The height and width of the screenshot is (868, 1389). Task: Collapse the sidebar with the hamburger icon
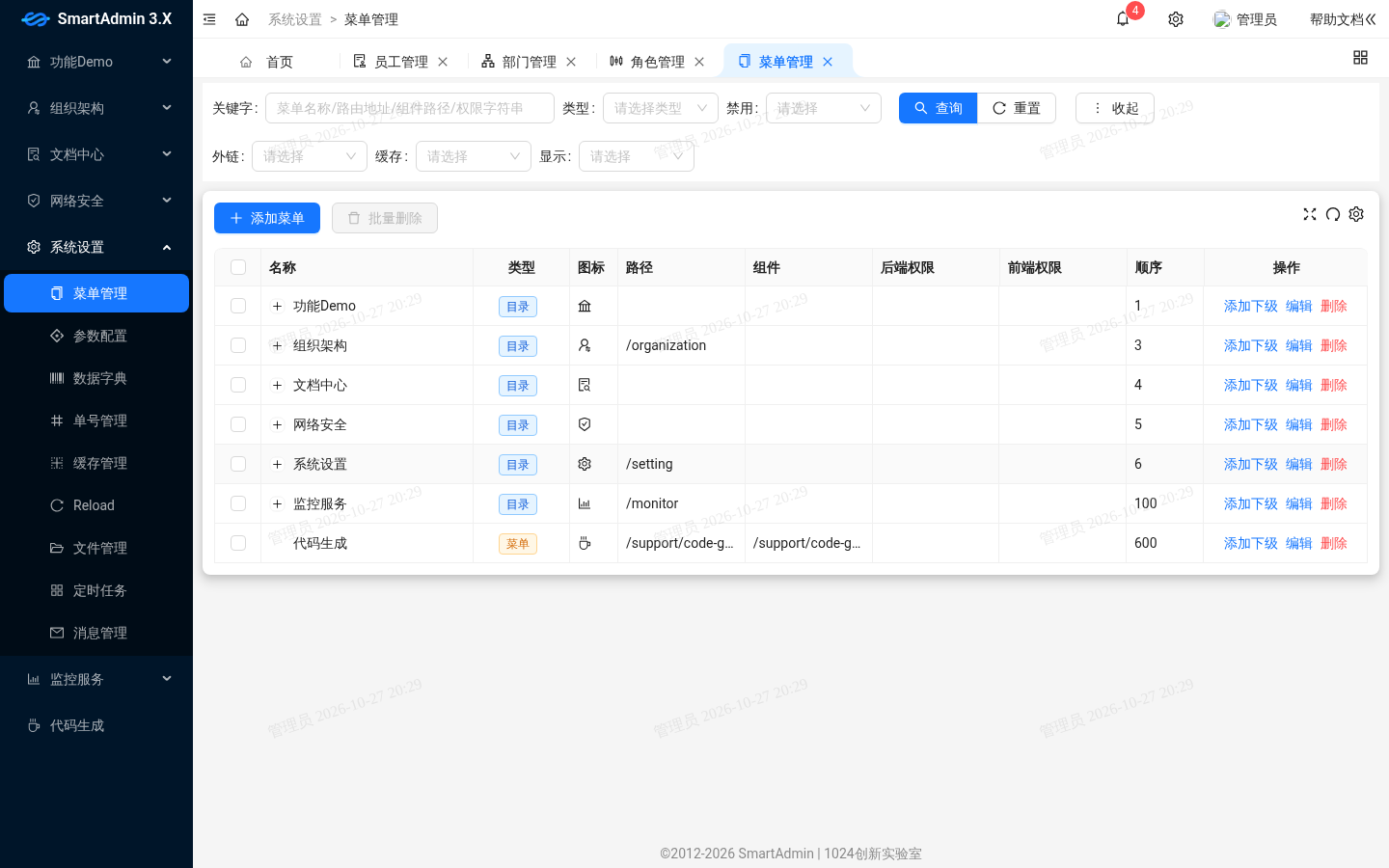(209, 19)
